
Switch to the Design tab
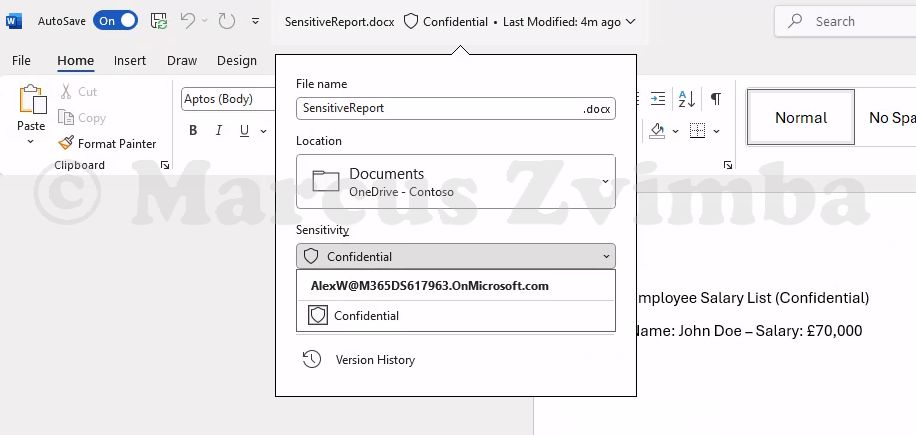click(x=236, y=61)
